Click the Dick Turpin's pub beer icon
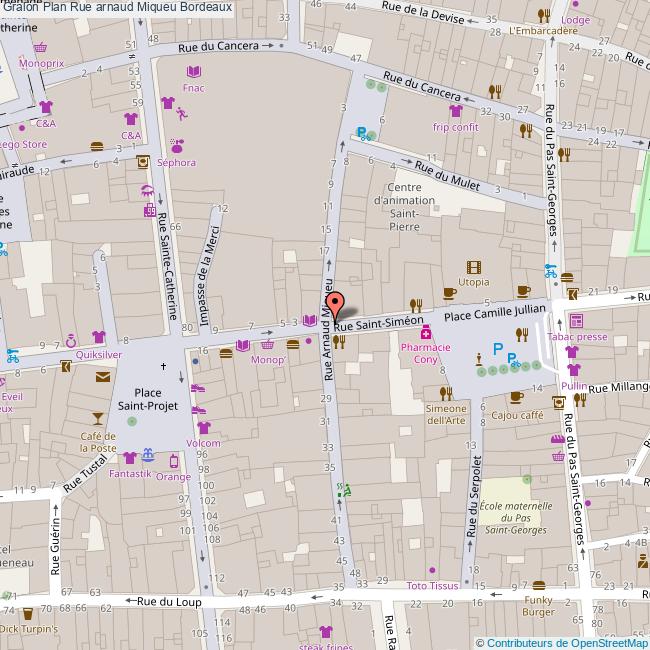650x650 pixels. (27, 613)
